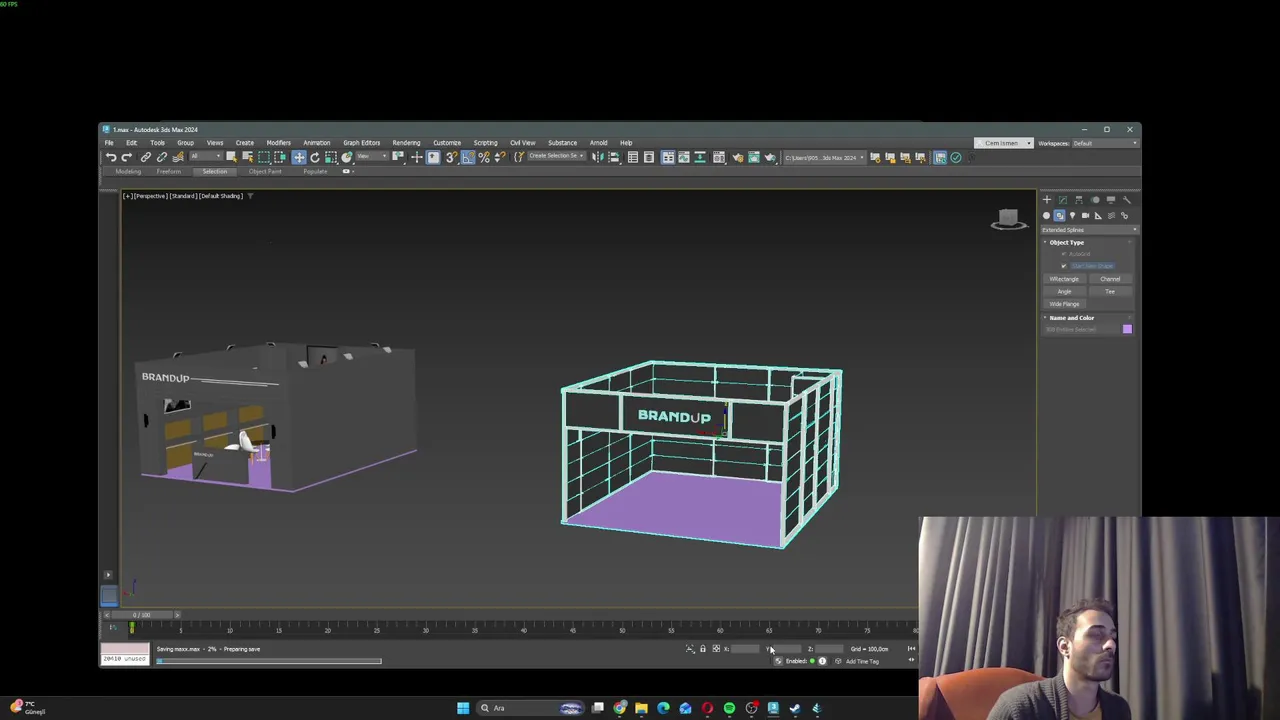Open the Utilities wrench panel tab
The width and height of the screenshot is (1280, 720).
(1127, 200)
